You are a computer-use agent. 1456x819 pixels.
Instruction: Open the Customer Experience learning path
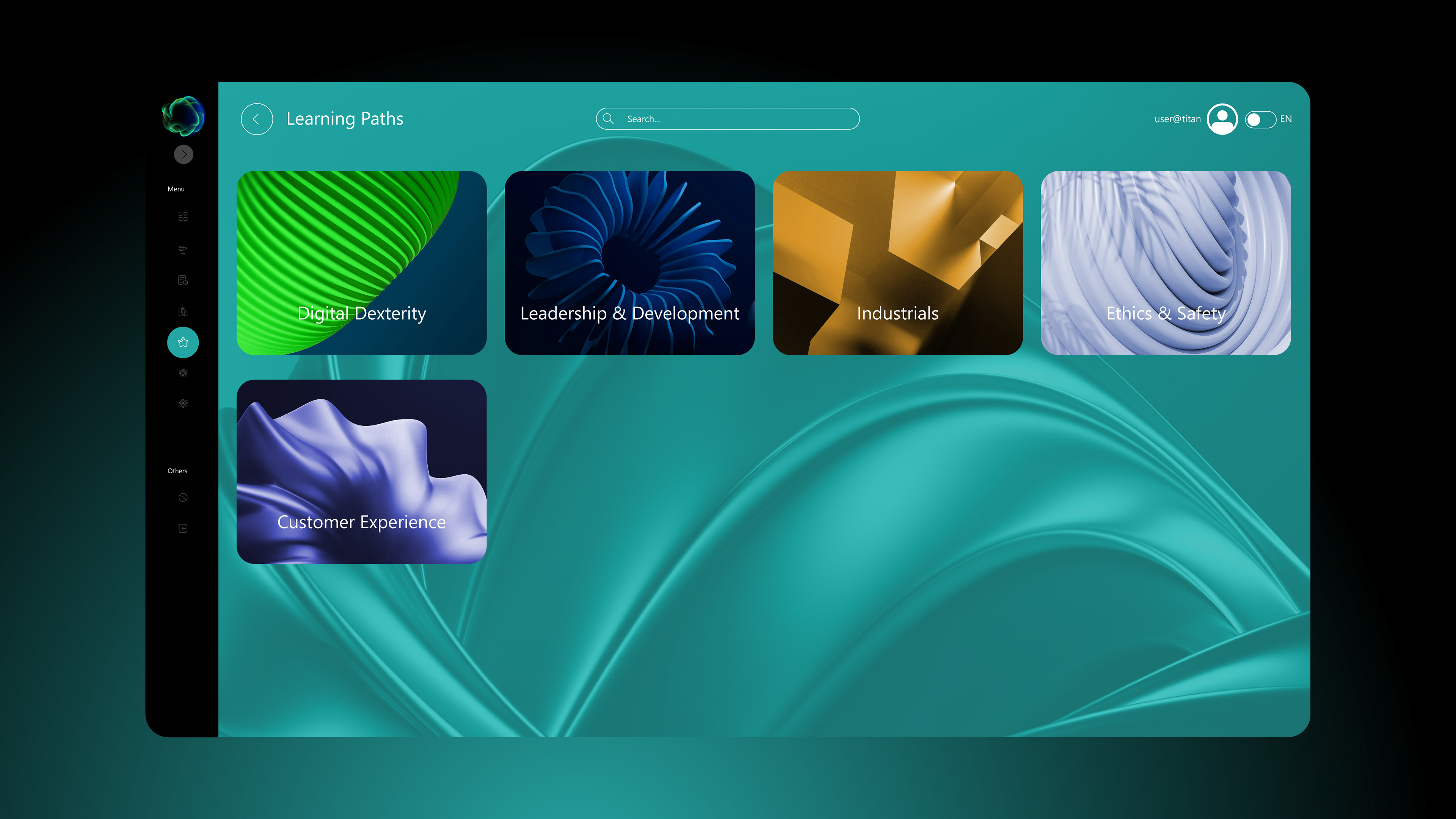[362, 471]
